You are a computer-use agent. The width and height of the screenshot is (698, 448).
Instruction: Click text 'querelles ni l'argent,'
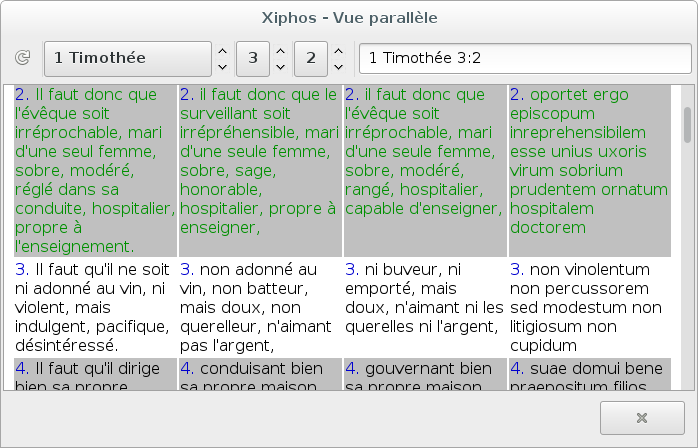tap(421, 326)
